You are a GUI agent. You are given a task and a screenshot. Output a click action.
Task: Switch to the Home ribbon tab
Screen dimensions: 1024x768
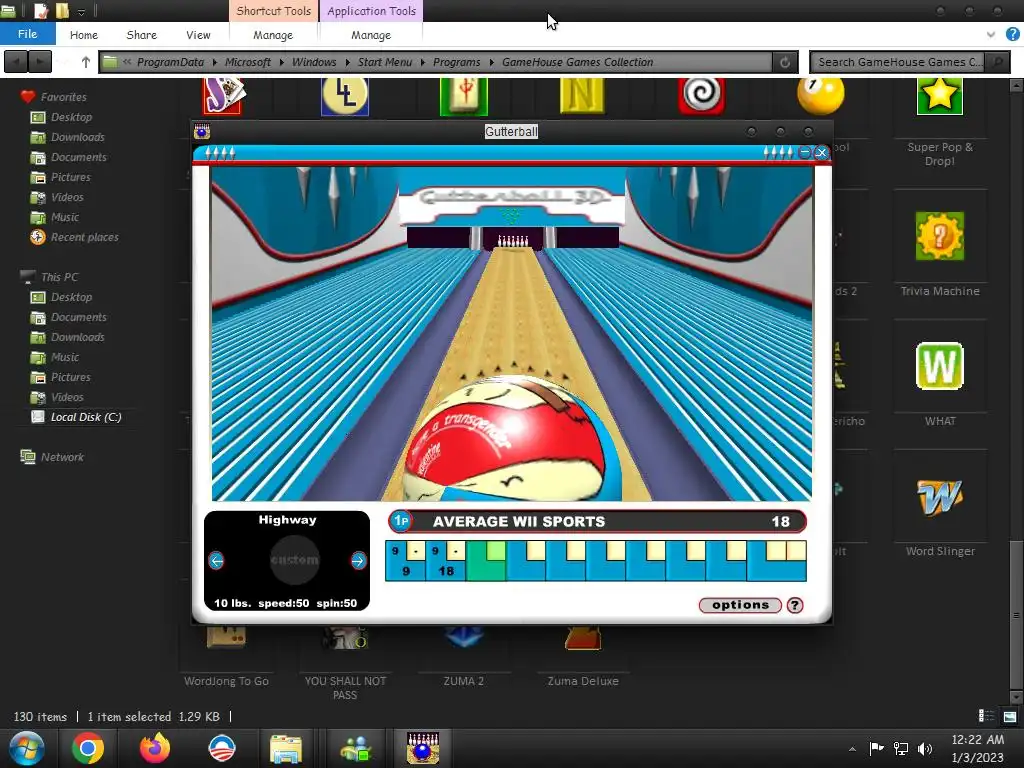coord(84,35)
